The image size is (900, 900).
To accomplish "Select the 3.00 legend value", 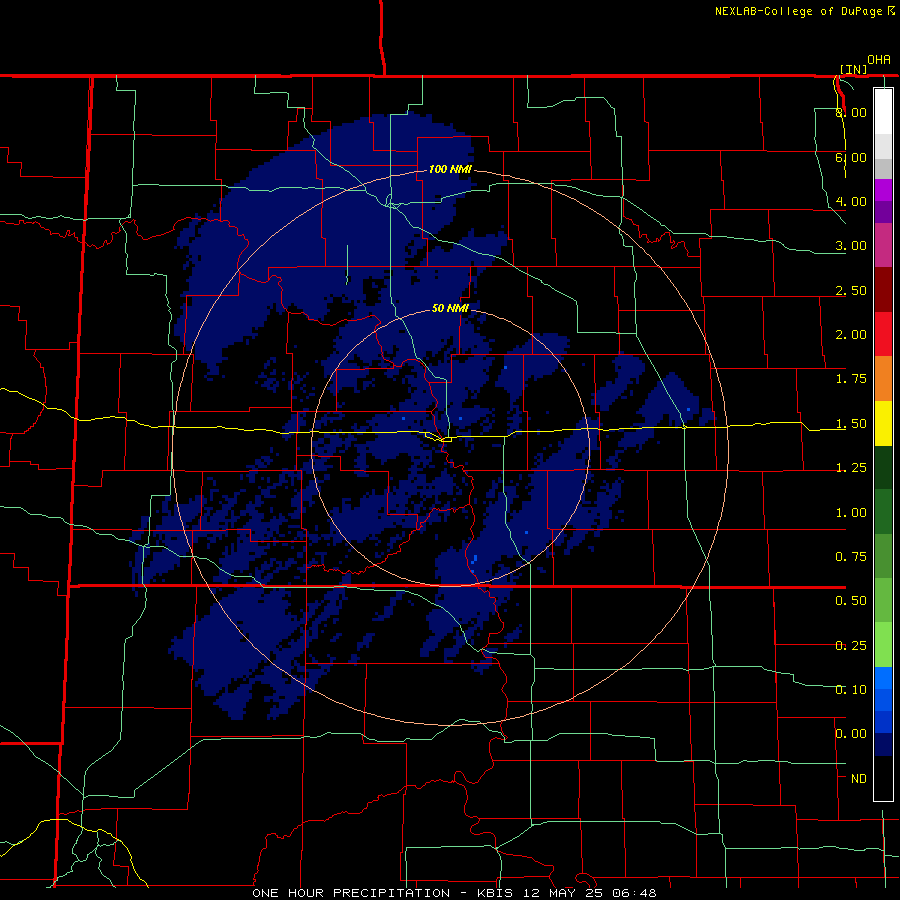I will click(x=851, y=246).
